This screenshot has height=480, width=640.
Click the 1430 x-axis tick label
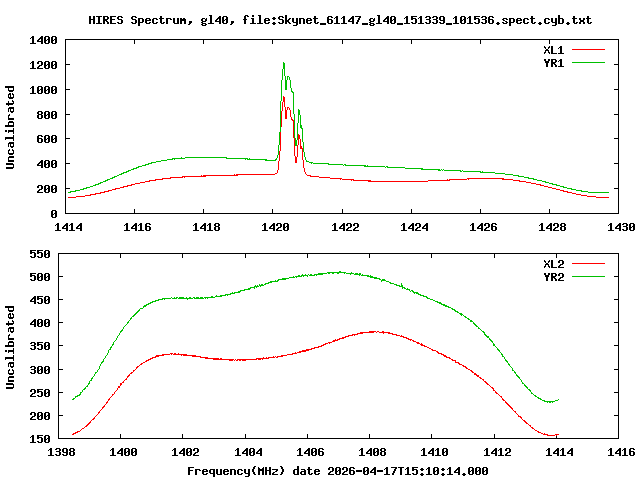pyautogui.click(x=621, y=227)
